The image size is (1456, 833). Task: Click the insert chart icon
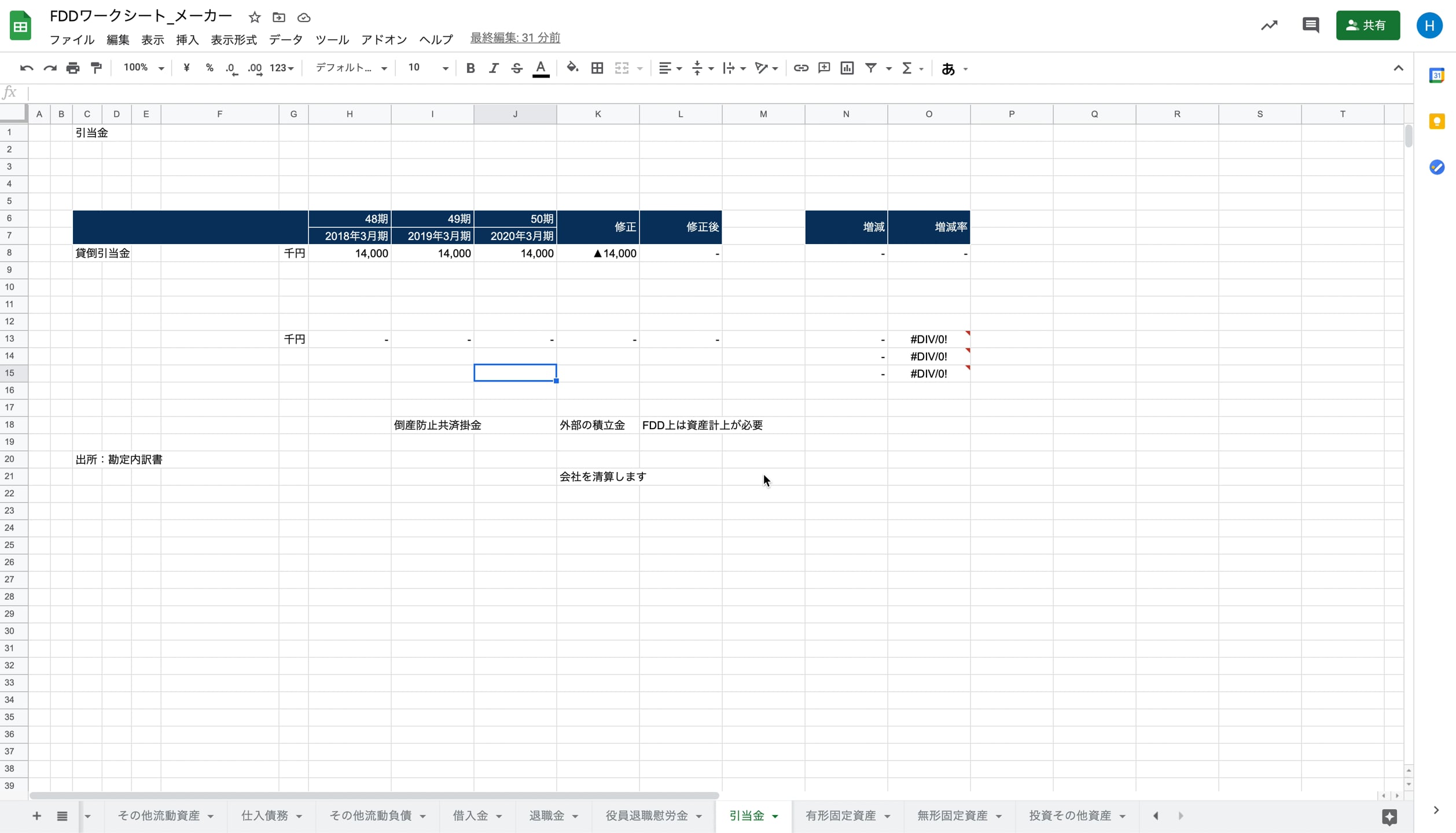coord(847,68)
